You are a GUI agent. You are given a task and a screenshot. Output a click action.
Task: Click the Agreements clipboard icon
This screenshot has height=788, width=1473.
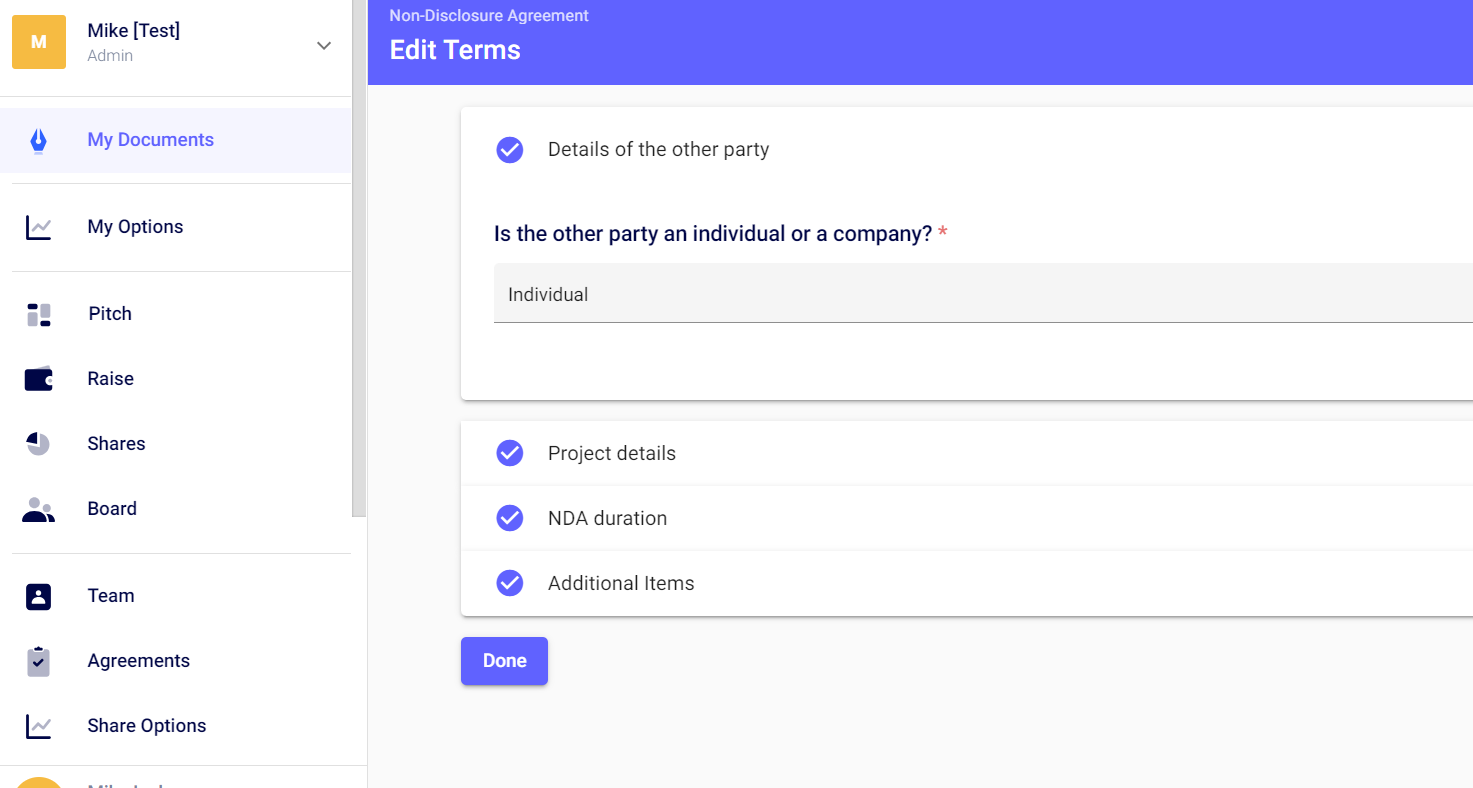pyautogui.click(x=38, y=661)
